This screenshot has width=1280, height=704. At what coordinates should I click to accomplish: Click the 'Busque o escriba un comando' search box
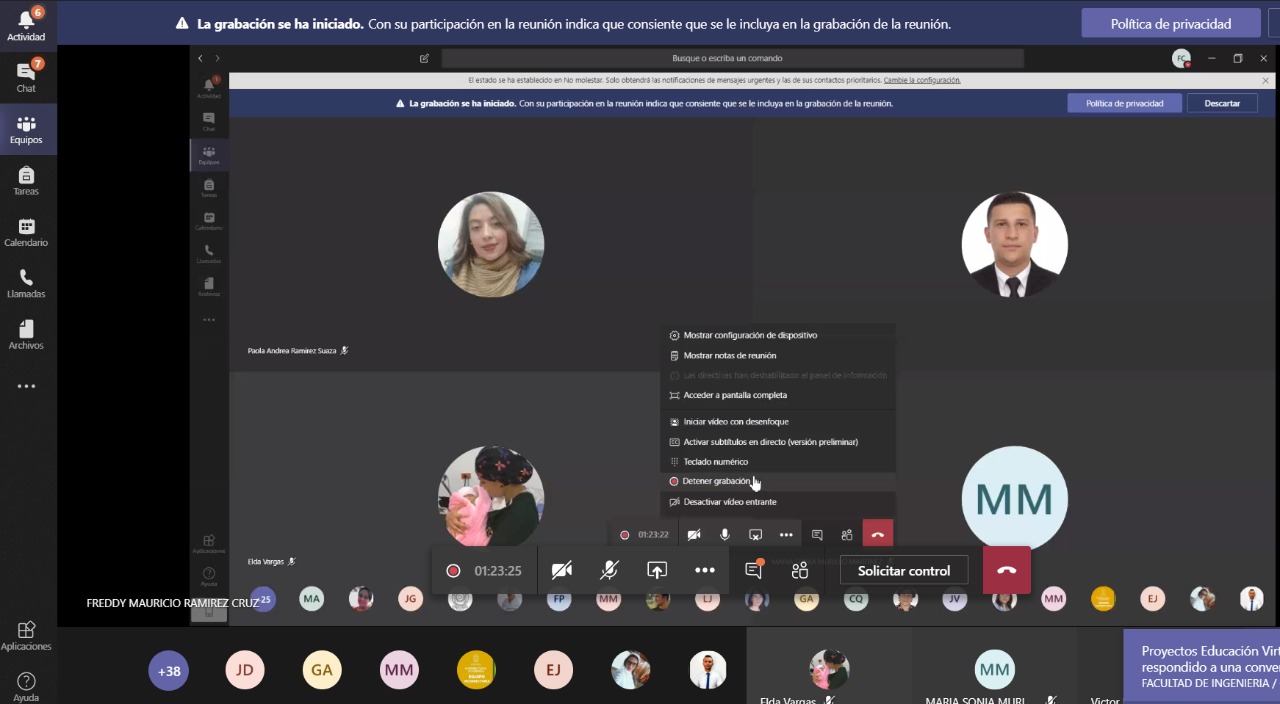click(733, 58)
